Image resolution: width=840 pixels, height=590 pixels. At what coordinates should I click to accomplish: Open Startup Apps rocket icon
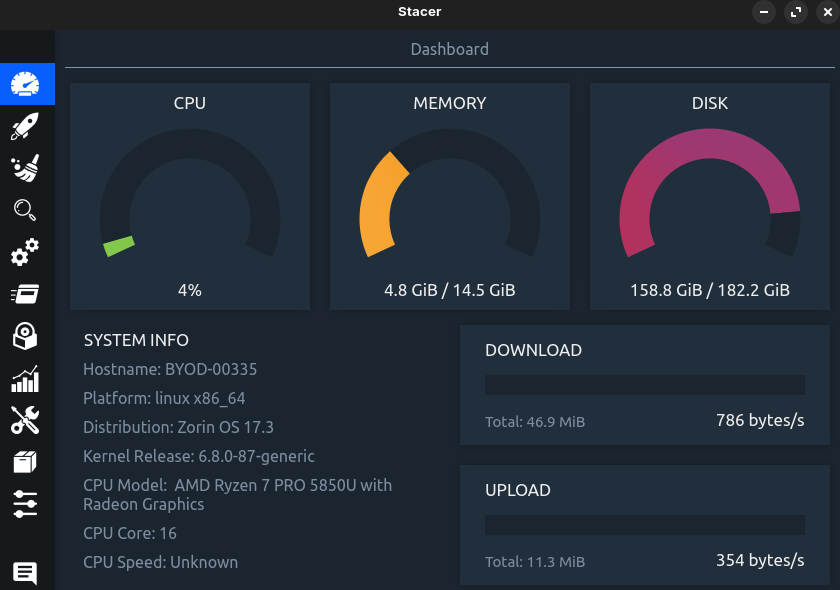(x=26, y=126)
